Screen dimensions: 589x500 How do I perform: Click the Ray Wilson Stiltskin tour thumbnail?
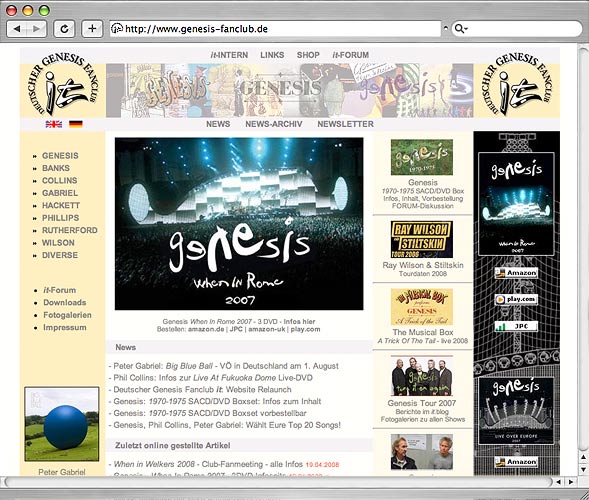[421, 239]
